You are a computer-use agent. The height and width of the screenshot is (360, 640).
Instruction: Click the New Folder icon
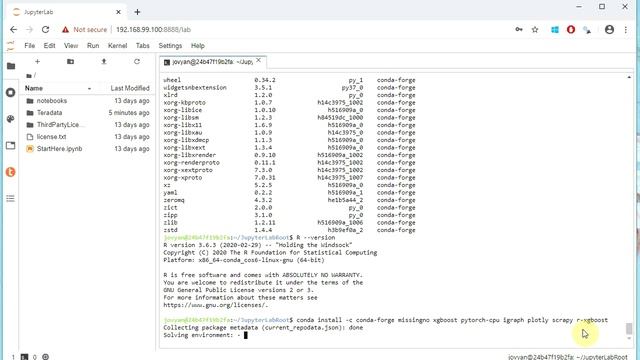click(71, 62)
